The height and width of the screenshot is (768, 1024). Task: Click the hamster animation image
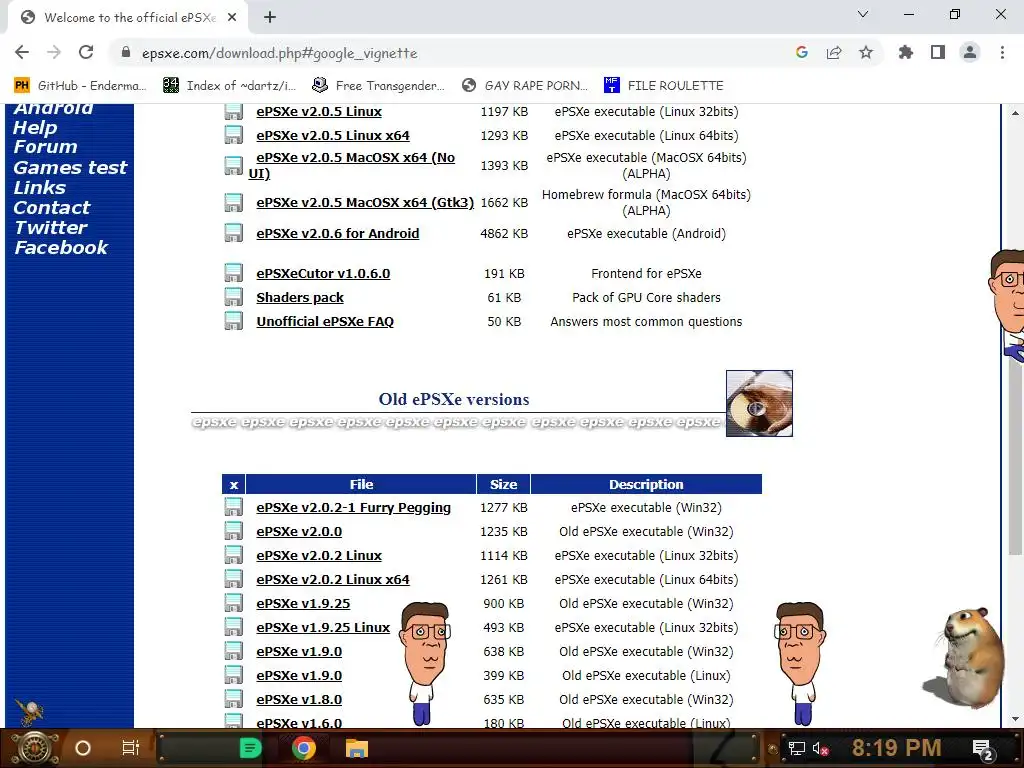click(965, 658)
